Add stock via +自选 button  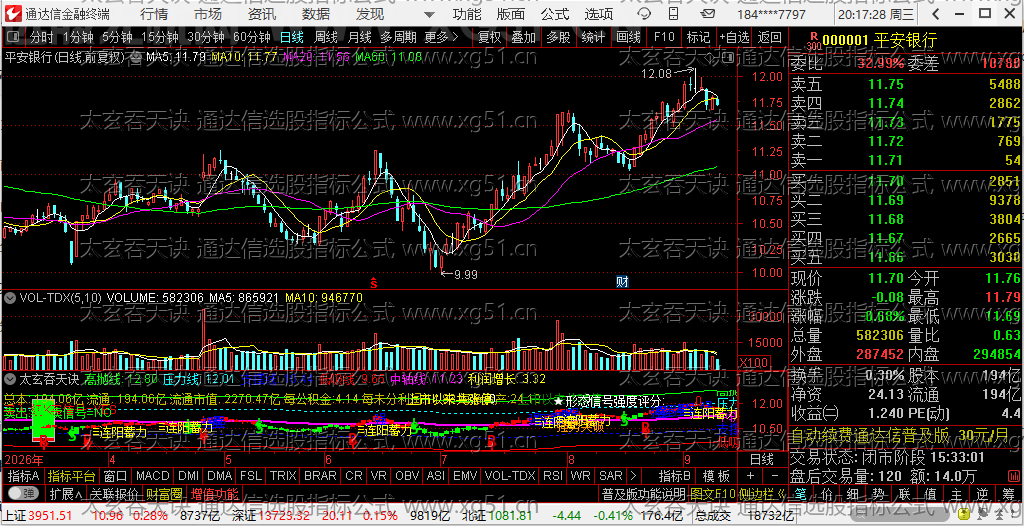[x=735, y=37]
